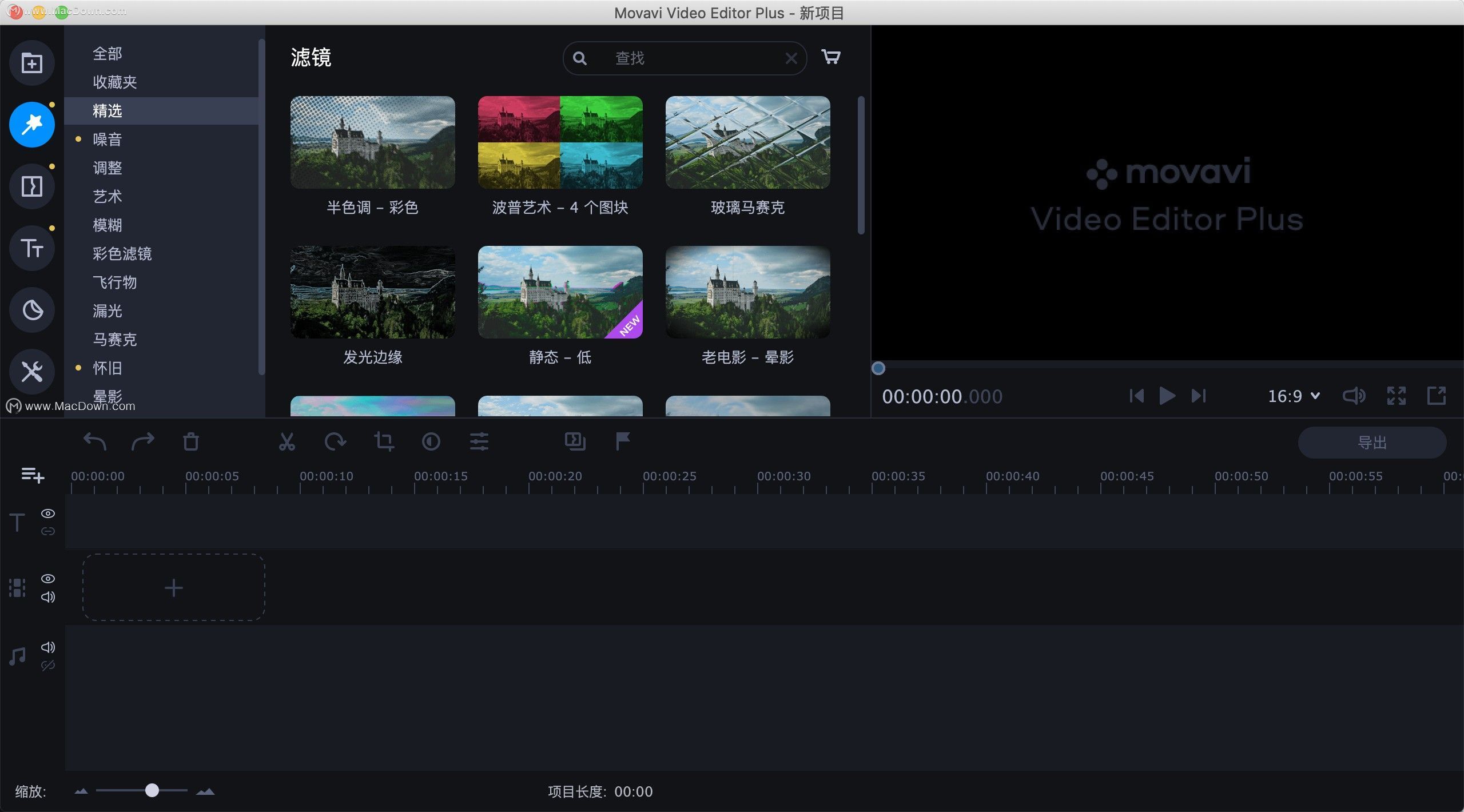The height and width of the screenshot is (812, 1464).
Task: Select the 玻璃马赛克 filter thumbnail
Action: (748, 142)
